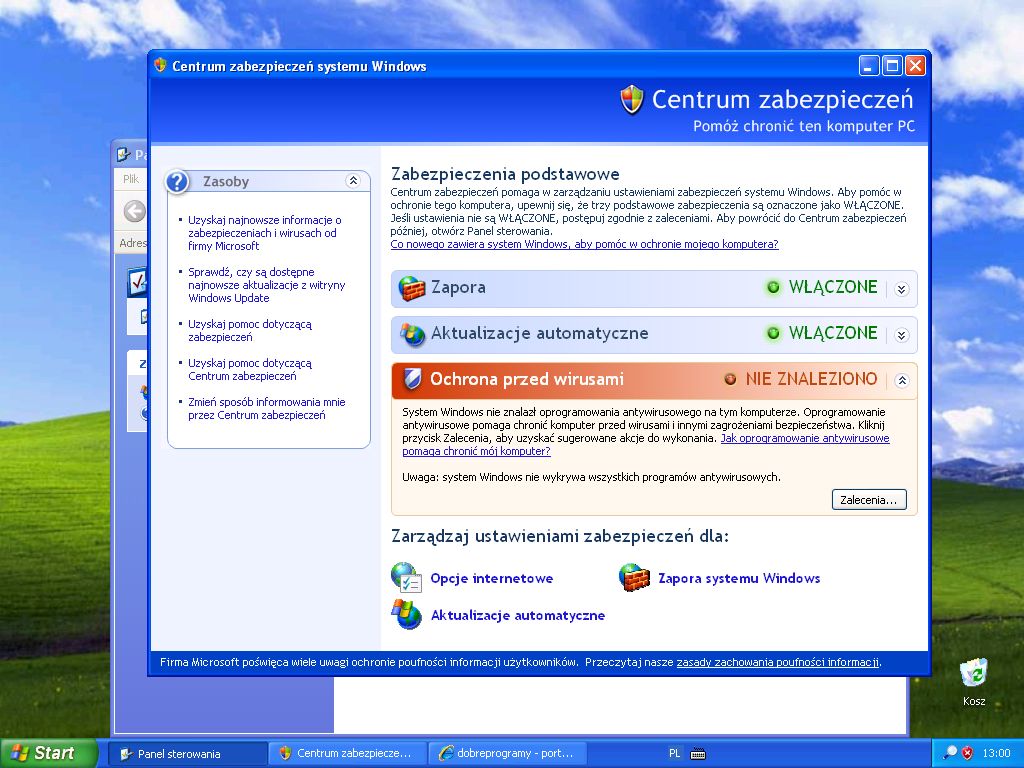Click the Aktualizacje automatyczne globe icon in status row
This screenshot has width=1024, height=768.
(x=412, y=334)
